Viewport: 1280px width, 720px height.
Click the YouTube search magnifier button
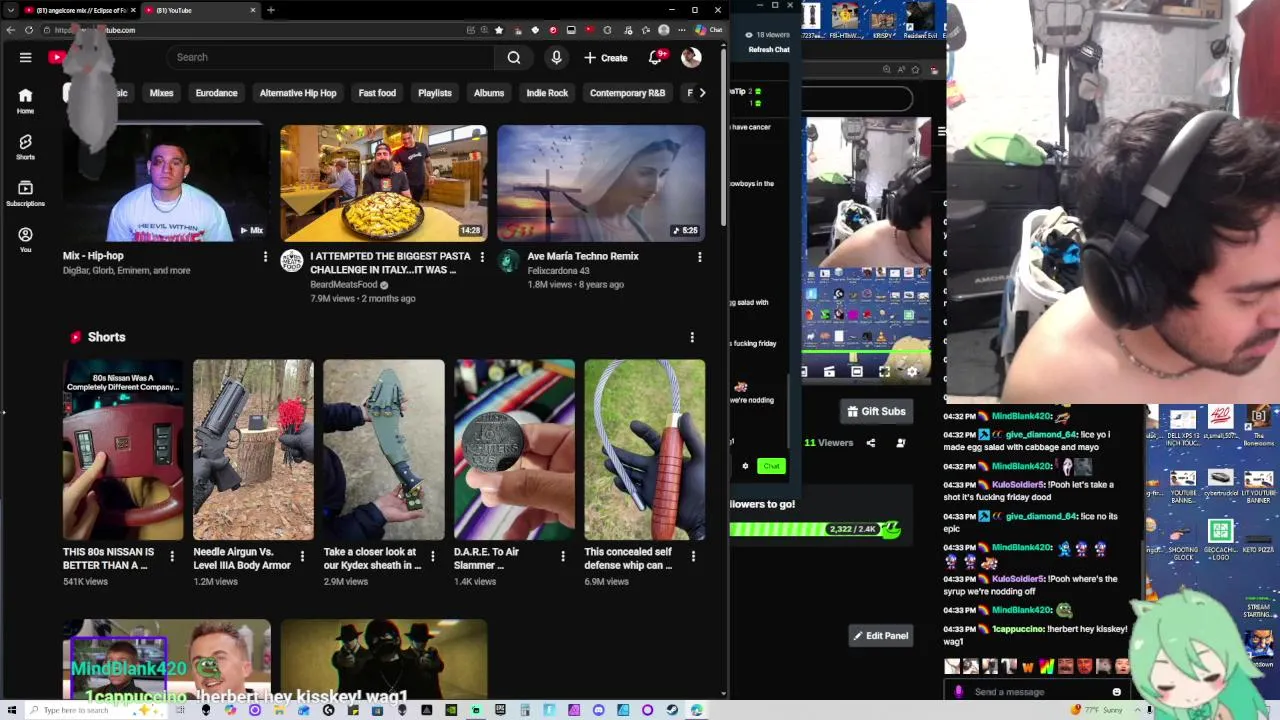coord(513,57)
